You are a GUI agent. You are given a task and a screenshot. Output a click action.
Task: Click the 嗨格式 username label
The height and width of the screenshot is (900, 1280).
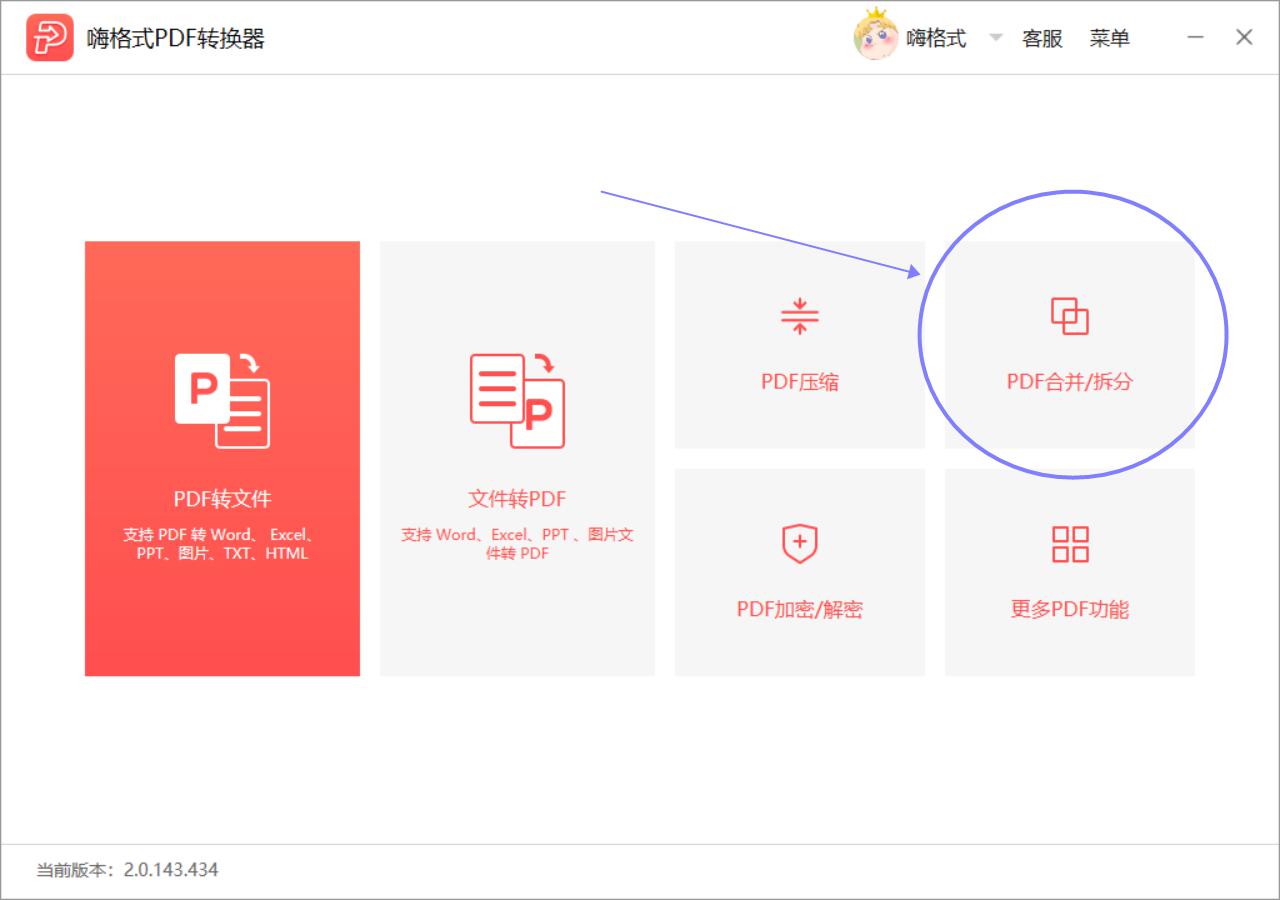tap(936, 38)
